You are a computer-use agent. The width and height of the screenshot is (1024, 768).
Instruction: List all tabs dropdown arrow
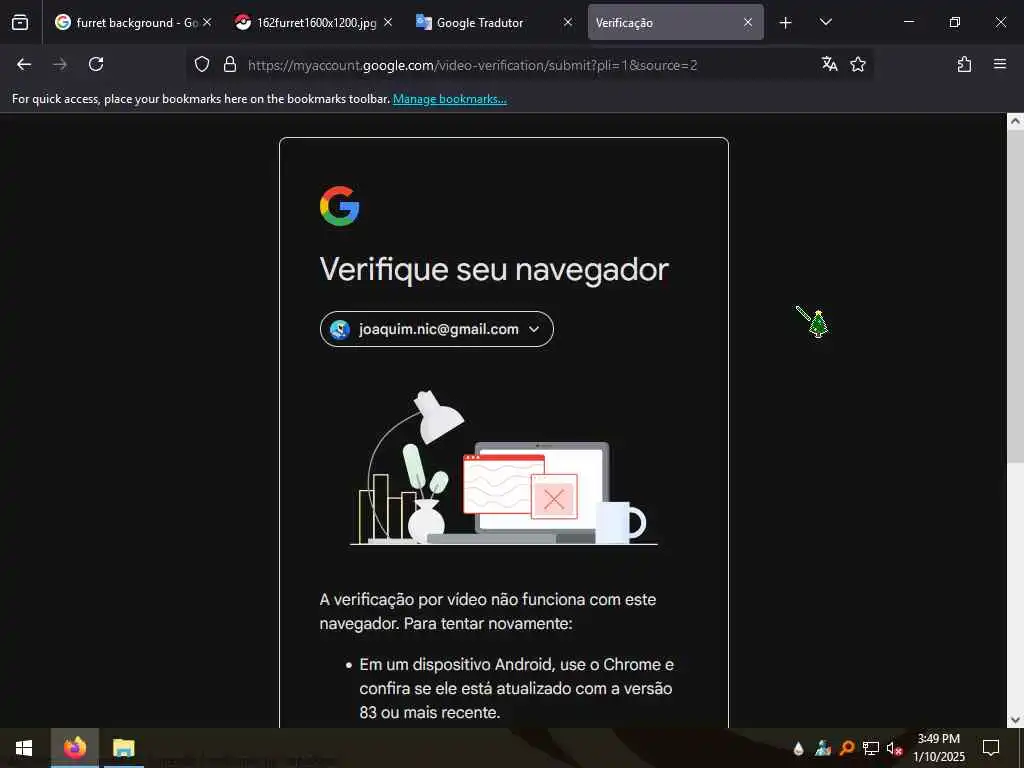click(x=825, y=22)
